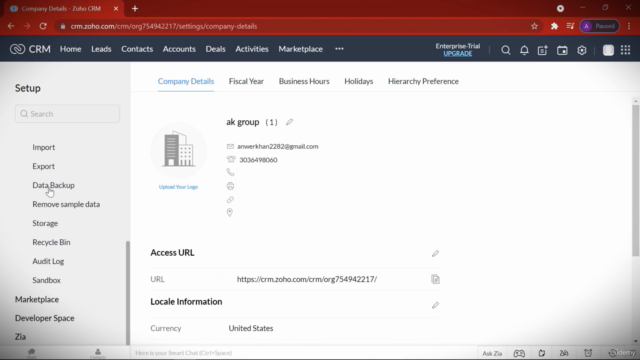Open Import in Setup sidebar
640x360 pixels.
click(44, 147)
